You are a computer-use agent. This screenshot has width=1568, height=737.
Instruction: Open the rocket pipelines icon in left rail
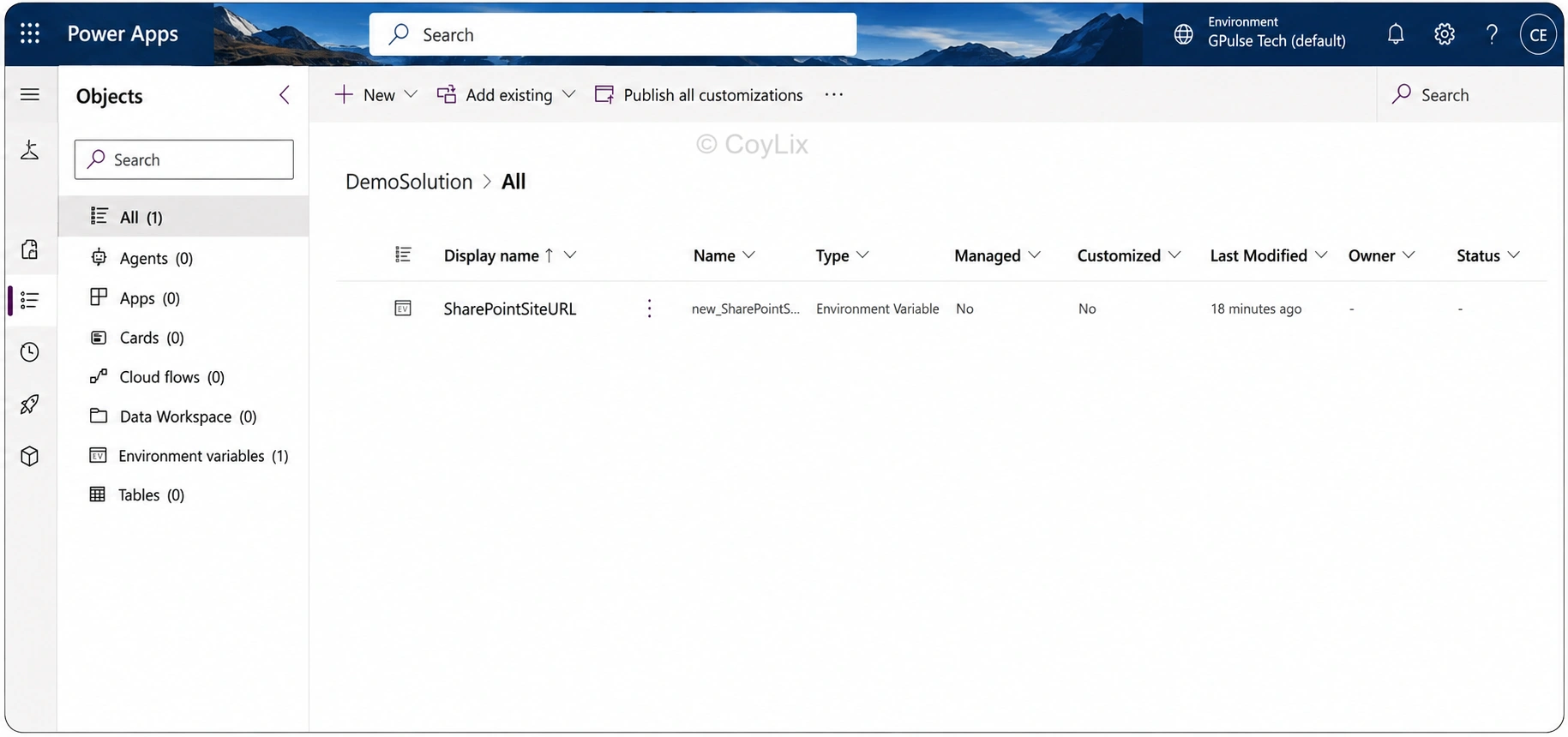coord(30,404)
